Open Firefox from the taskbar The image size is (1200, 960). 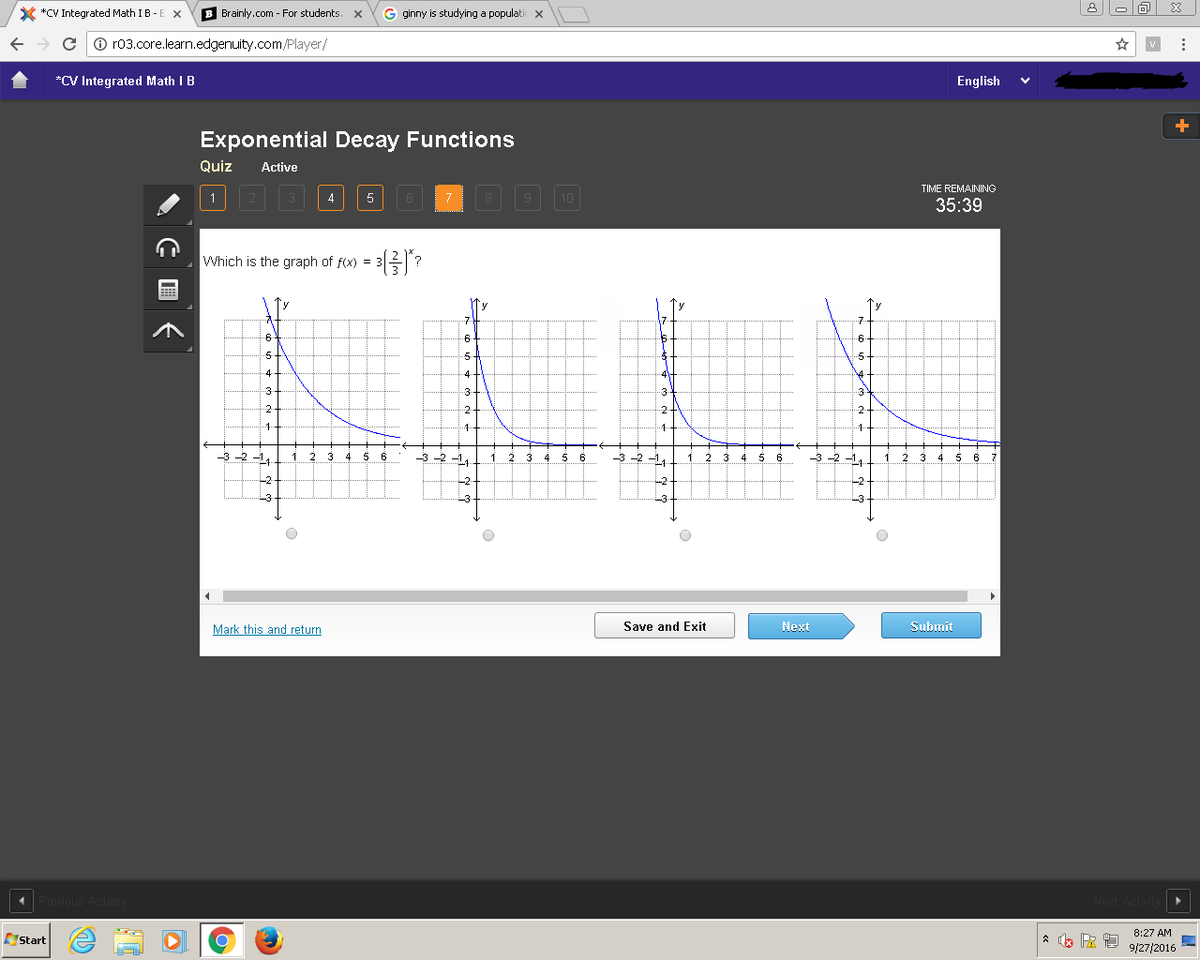click(x=265, y=941)
